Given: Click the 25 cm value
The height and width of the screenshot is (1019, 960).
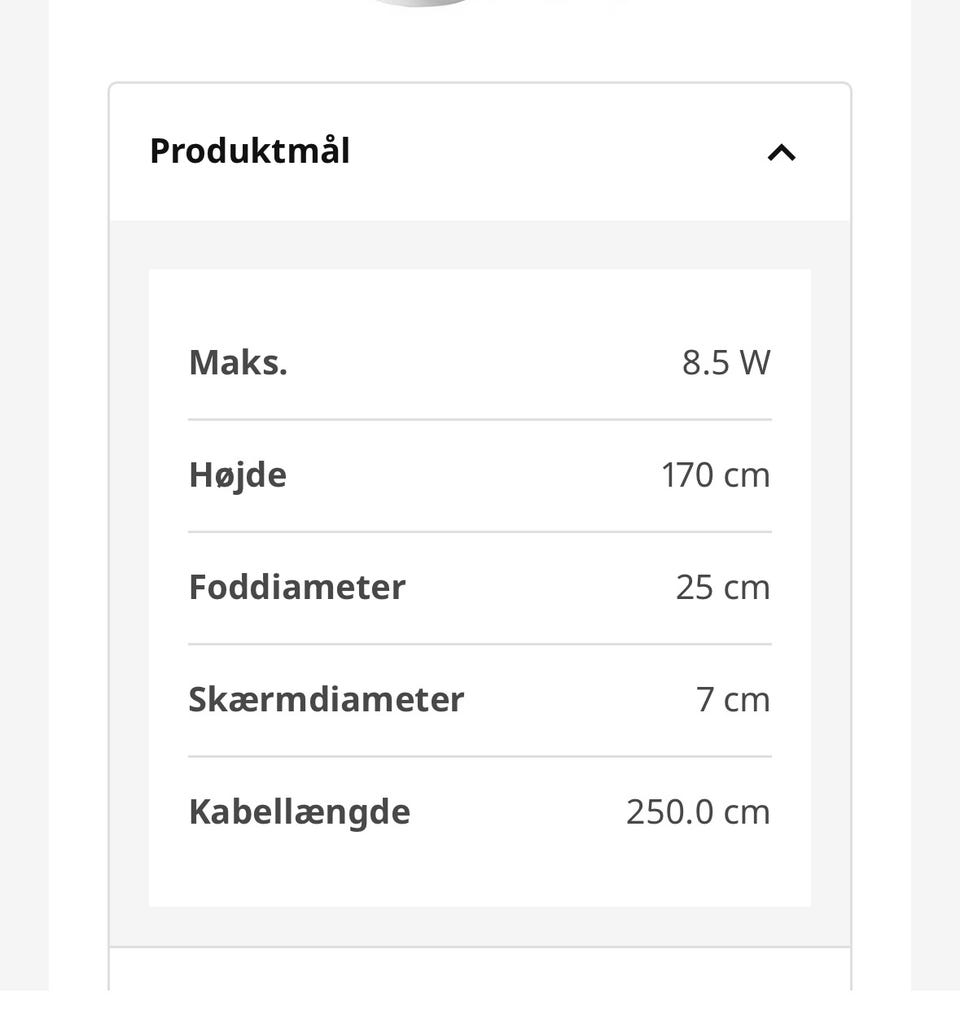Looking at the screenshot, I should [x=723, y=587].
